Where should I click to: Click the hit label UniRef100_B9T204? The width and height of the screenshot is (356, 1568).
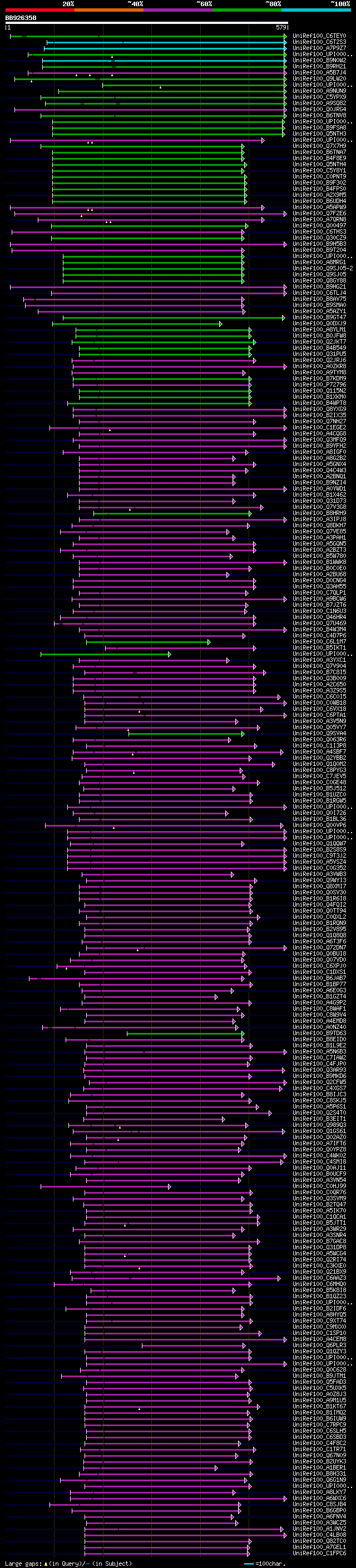(319, 250)
